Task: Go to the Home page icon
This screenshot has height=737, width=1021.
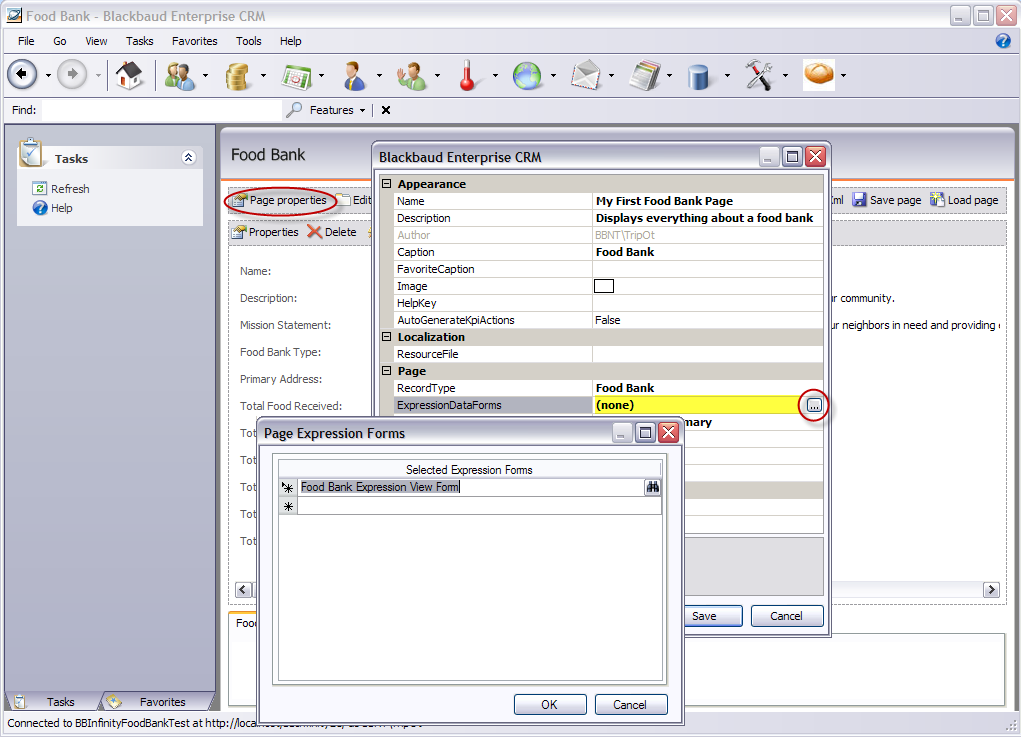Action: point(129,76)
